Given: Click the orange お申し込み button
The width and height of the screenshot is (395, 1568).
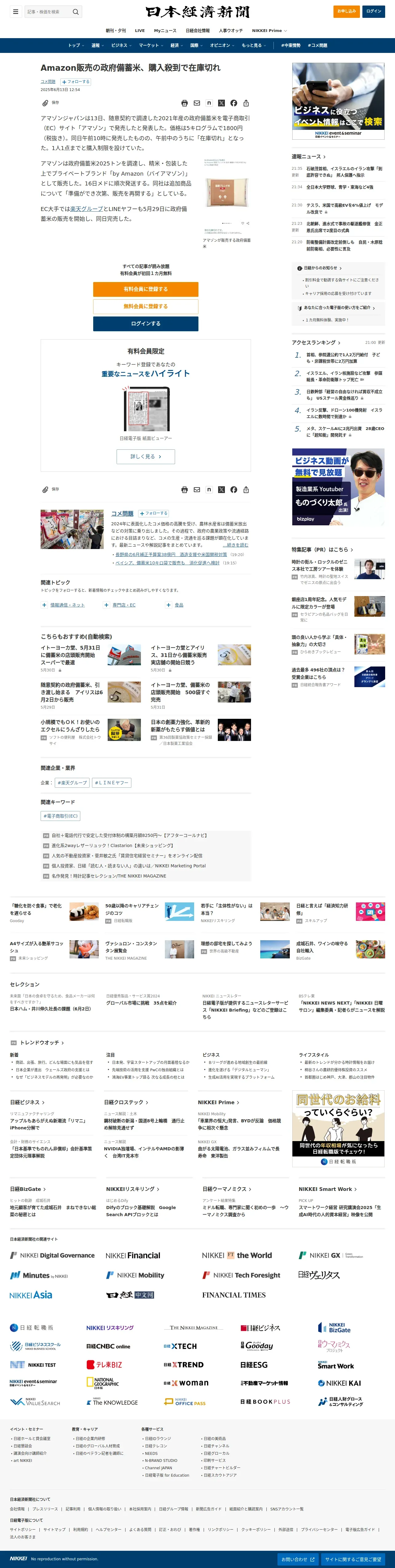Looking at the screenshot, I should point(346,12).
